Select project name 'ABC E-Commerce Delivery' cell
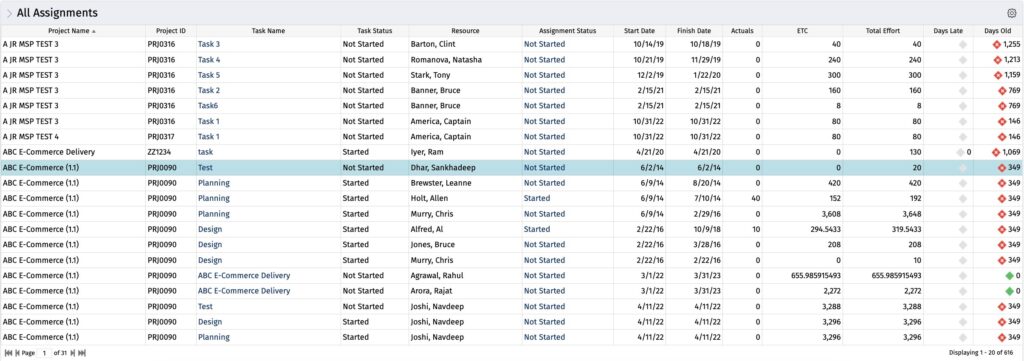The height and width of the screenshot is (361, 1024). click(x=72, y=152)
